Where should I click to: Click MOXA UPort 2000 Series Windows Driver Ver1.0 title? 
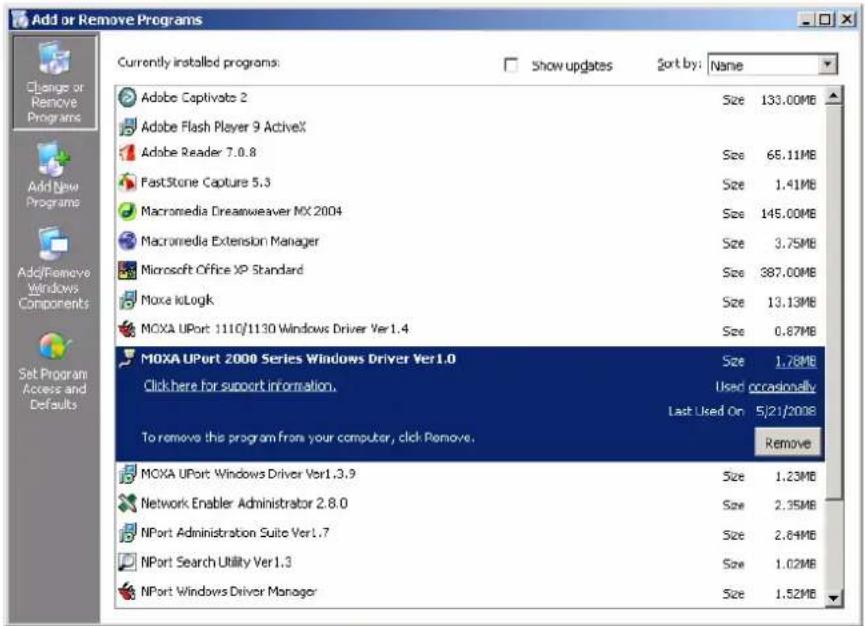298,359
